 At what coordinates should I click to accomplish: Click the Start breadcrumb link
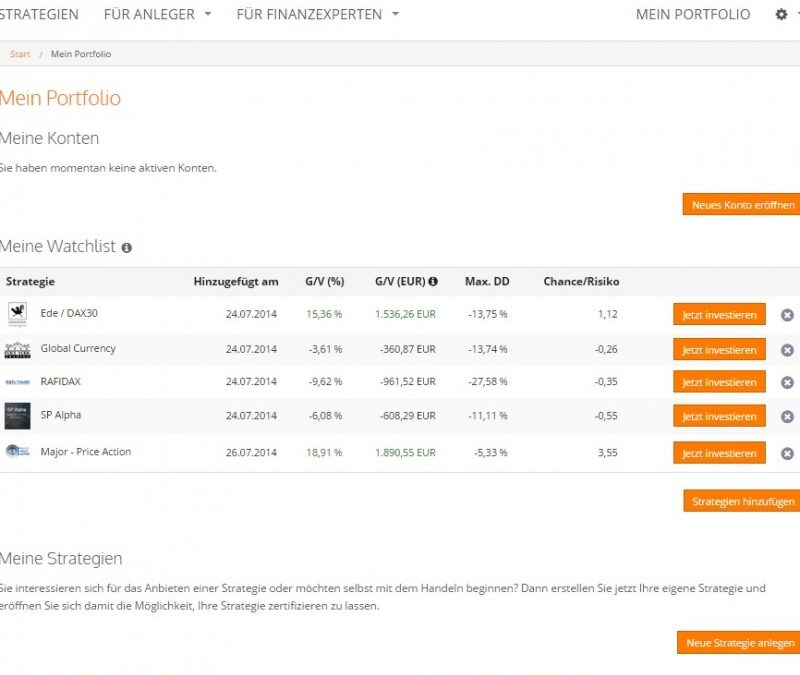(x=20, y=54)
